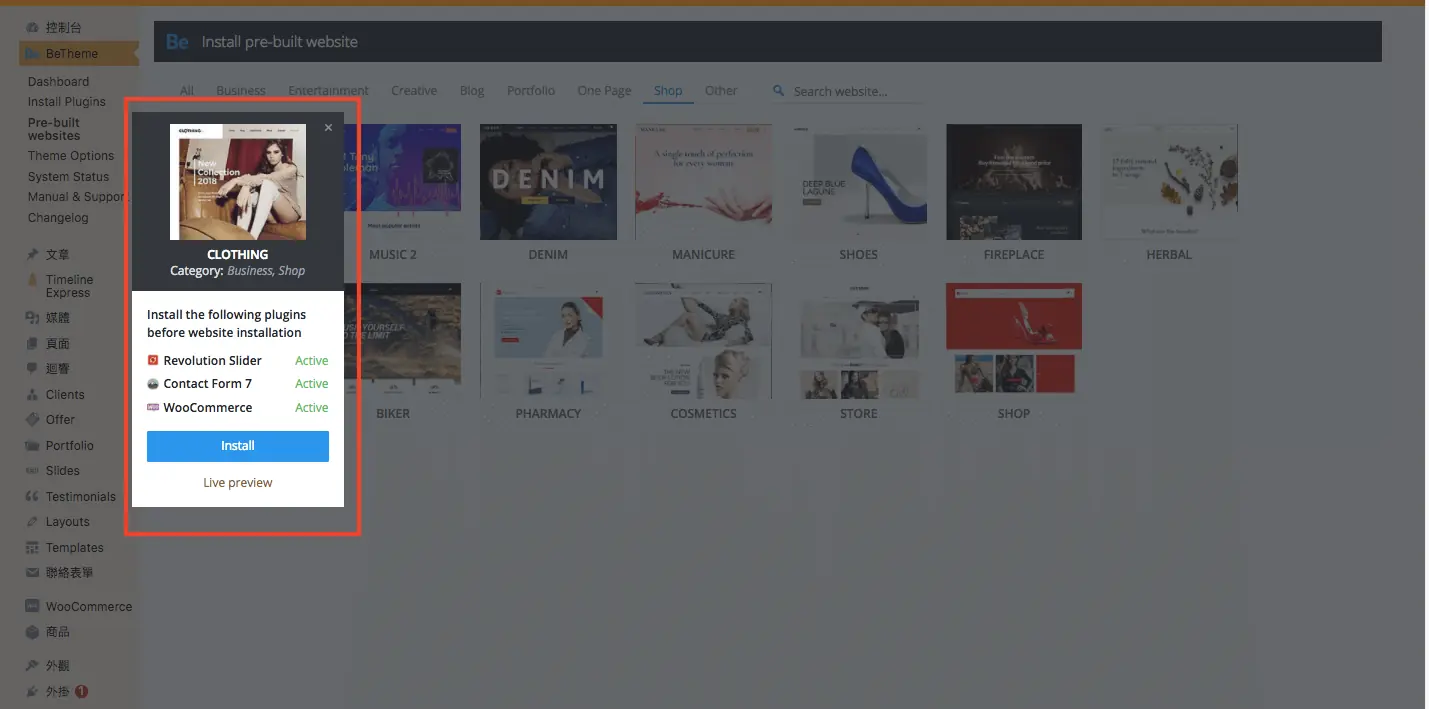Click the Revolution Slider plugin icon
Image resolution: width=1429 pixels, height=709 pixels.
tap(153, 361)
